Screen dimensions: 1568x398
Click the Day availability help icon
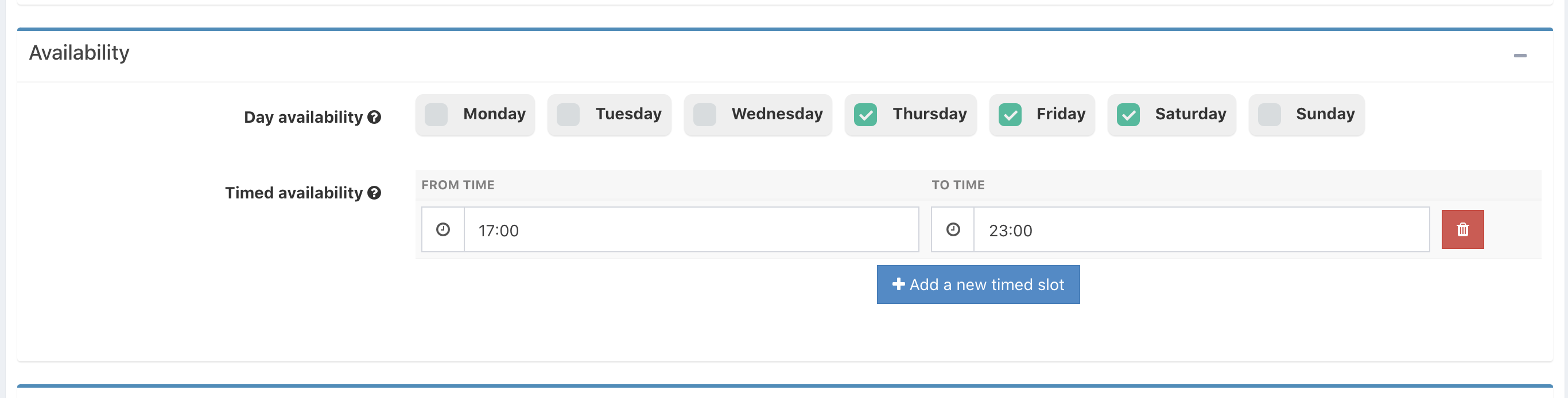(374, 117)
